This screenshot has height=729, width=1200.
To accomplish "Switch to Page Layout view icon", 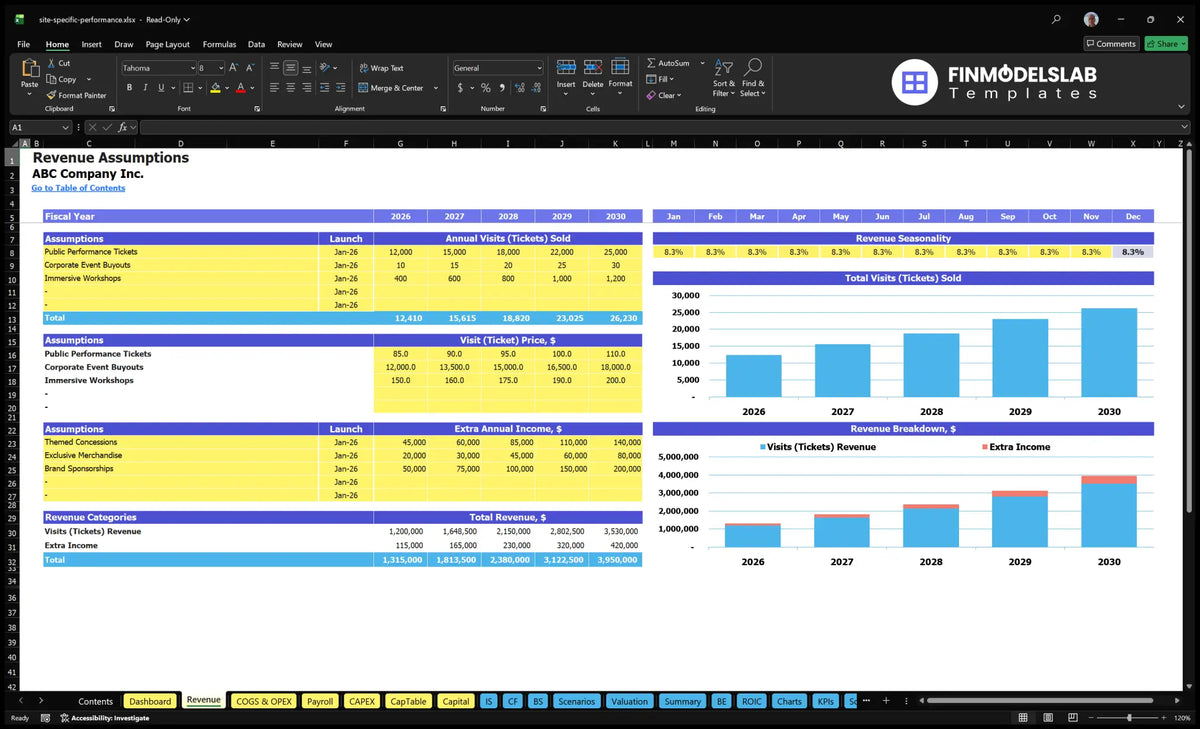I will pos(1046,717).
